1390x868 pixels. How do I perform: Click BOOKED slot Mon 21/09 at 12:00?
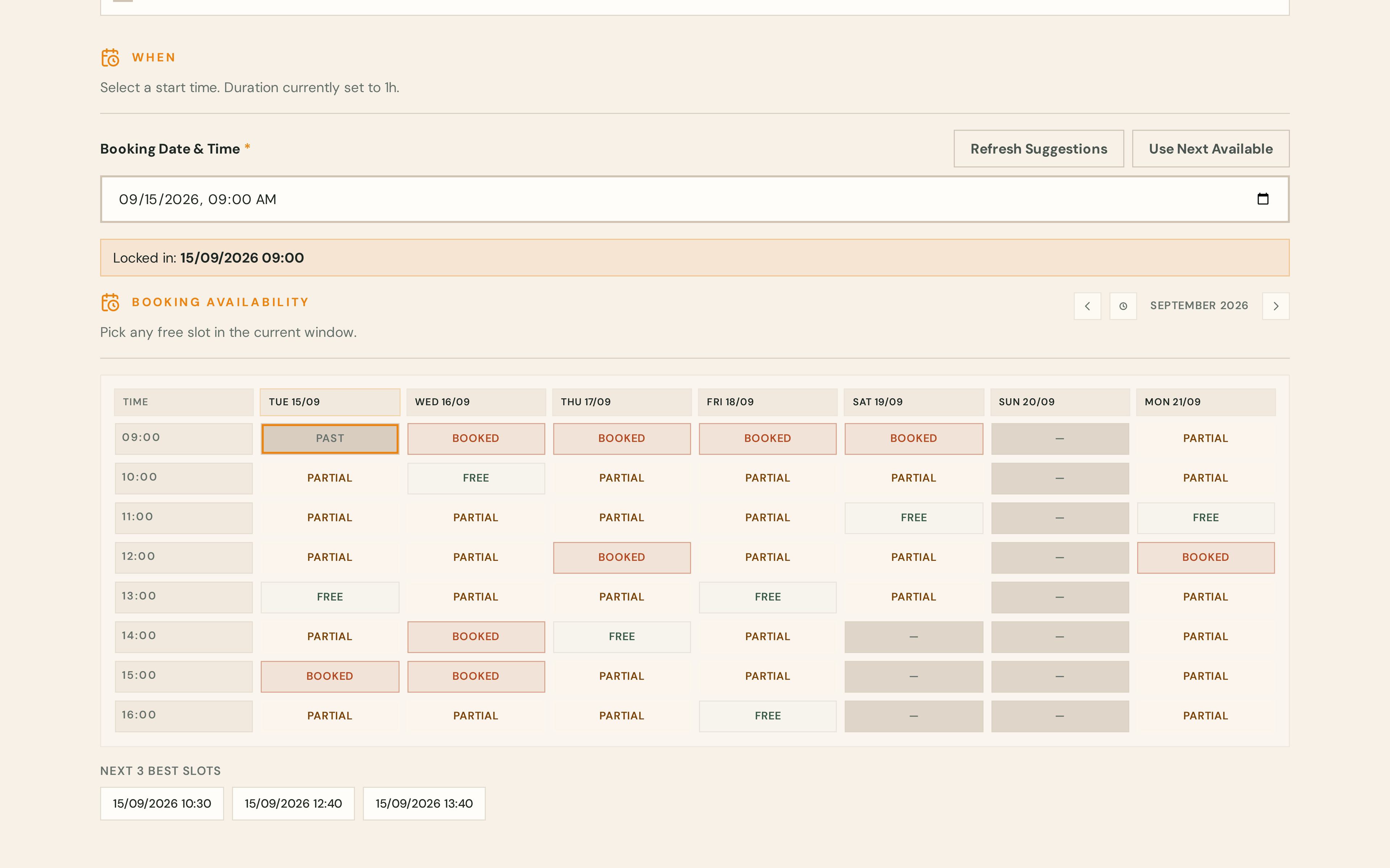point(1206,558)
